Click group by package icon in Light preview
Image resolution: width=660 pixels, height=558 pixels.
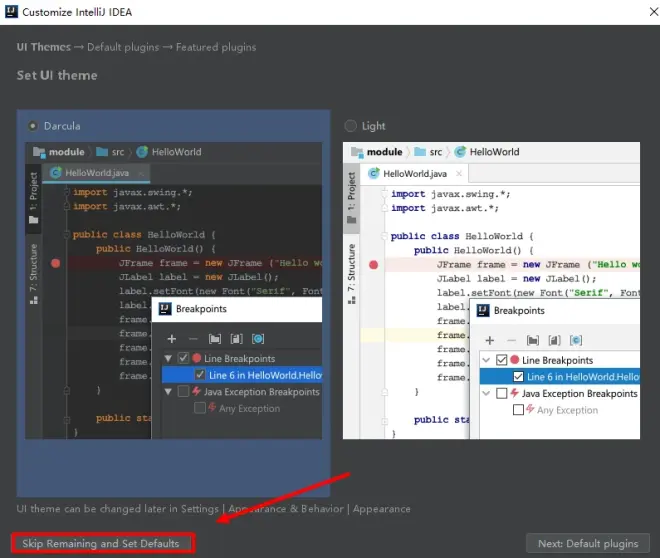click(533, 340)
